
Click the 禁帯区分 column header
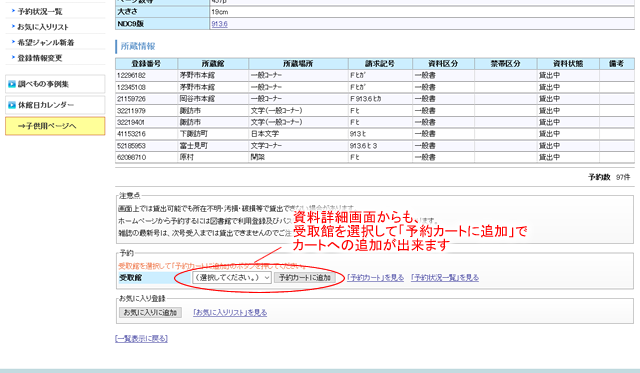pos(506,64)
